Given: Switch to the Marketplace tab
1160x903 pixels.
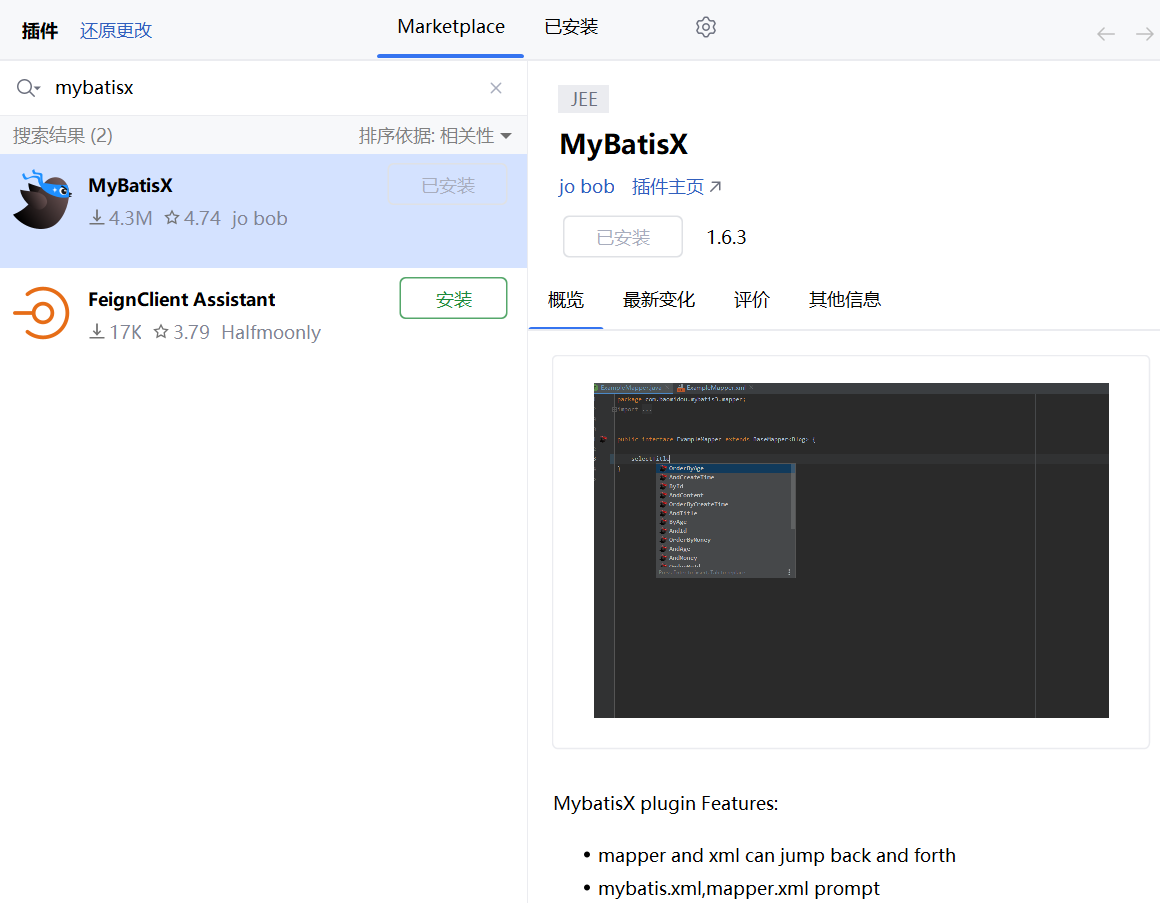Looking at the screenshot, I should 451,27.
